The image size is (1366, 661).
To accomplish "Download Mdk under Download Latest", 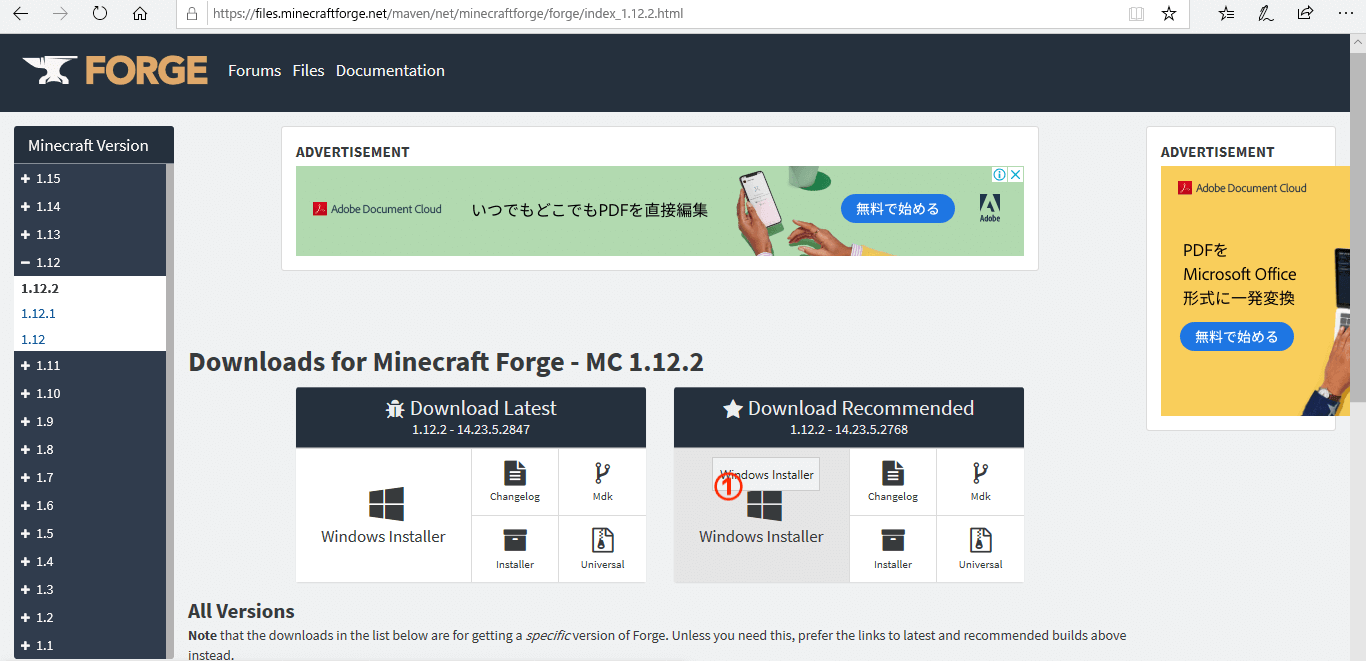I will (602, 482).
